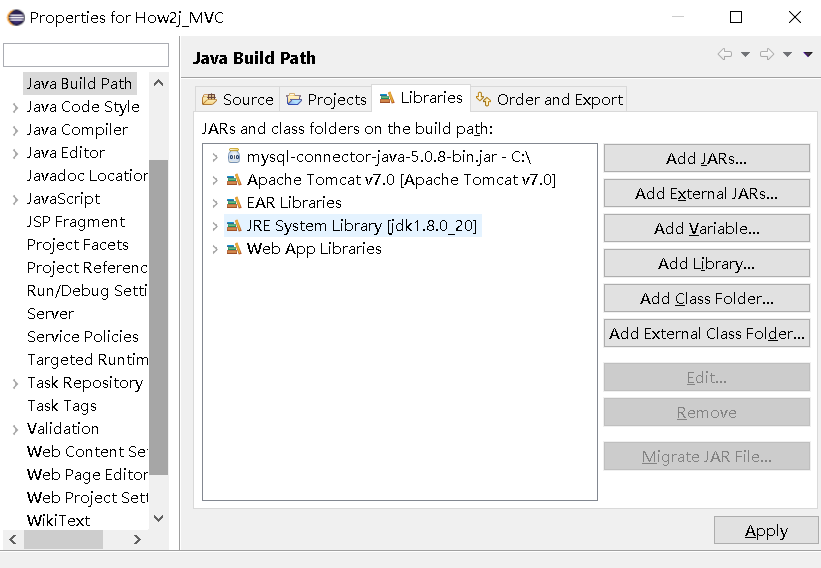Select Web Project Settings in the tree

[x=87, y=498]
